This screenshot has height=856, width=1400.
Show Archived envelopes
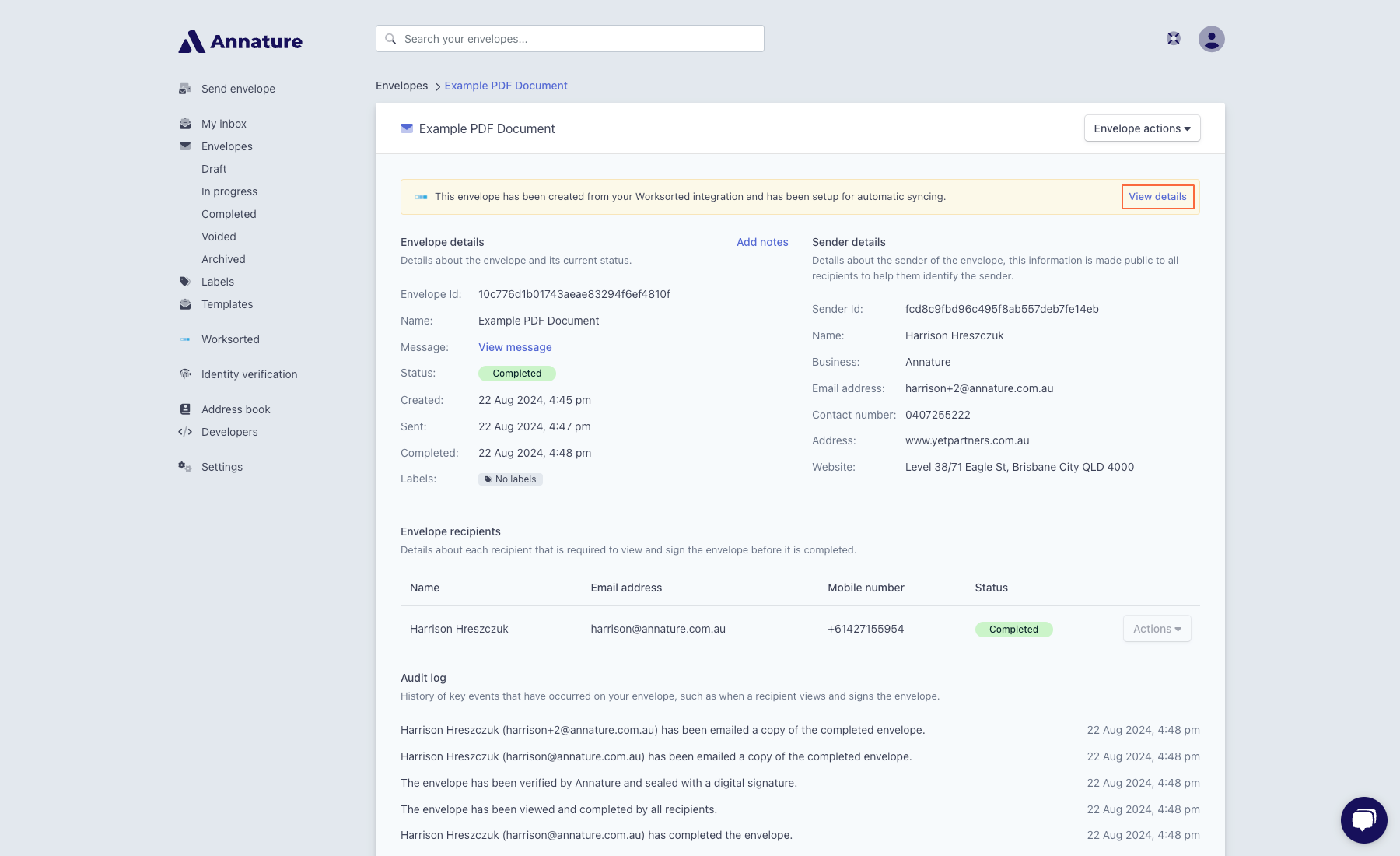click(223, 259)
